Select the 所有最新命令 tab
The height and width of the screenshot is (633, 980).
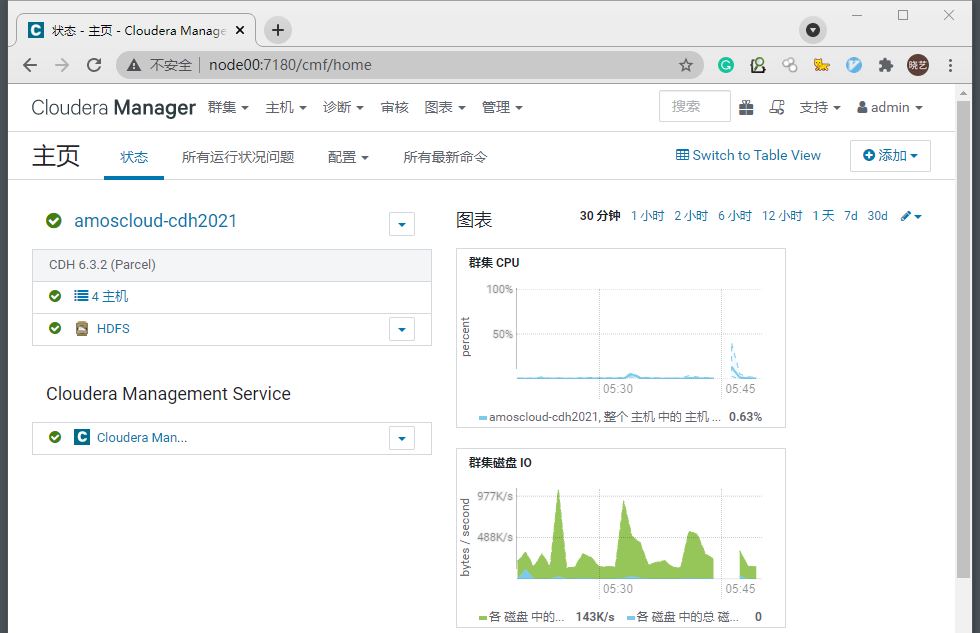point(445,157)
